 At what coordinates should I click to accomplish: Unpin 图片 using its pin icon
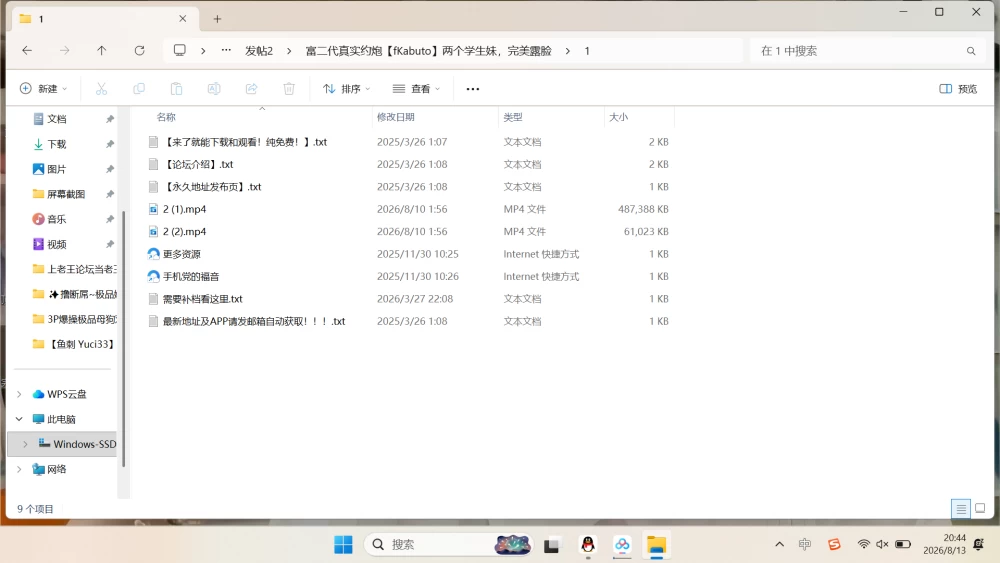pyautogui.click(x=110, y=169)
